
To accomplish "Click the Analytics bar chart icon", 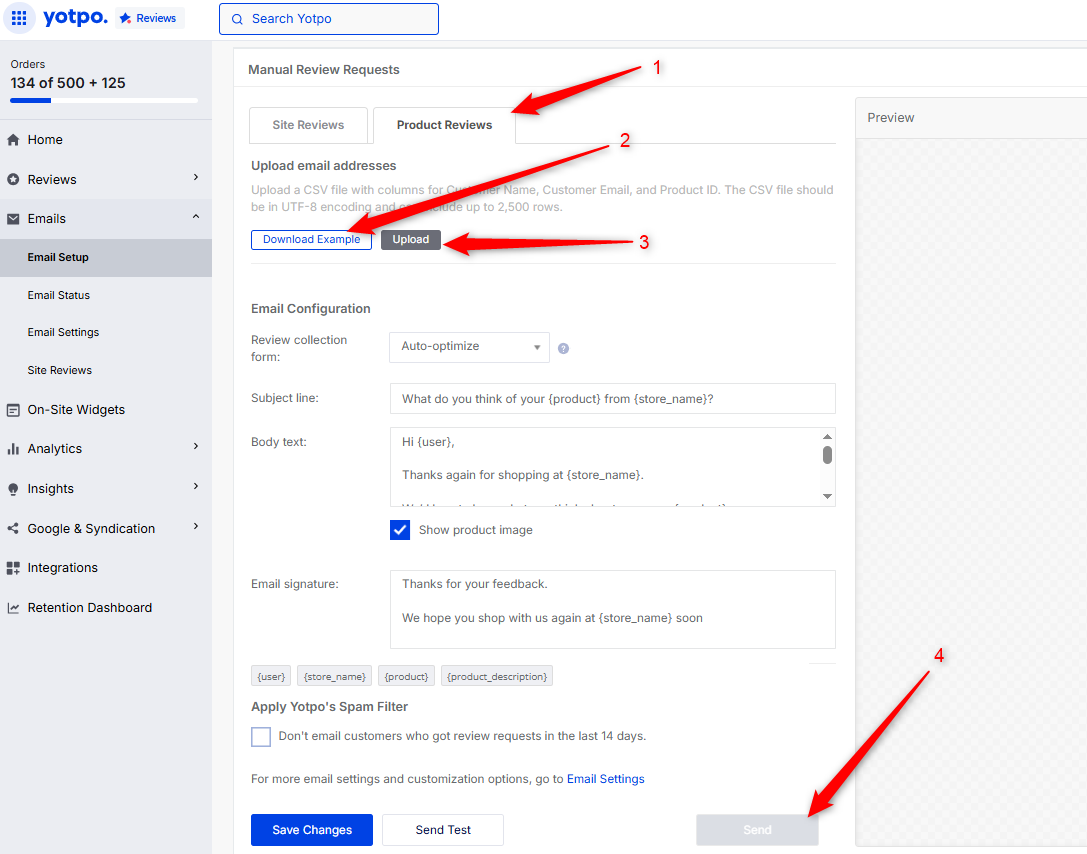I will (x=13, y=449).
